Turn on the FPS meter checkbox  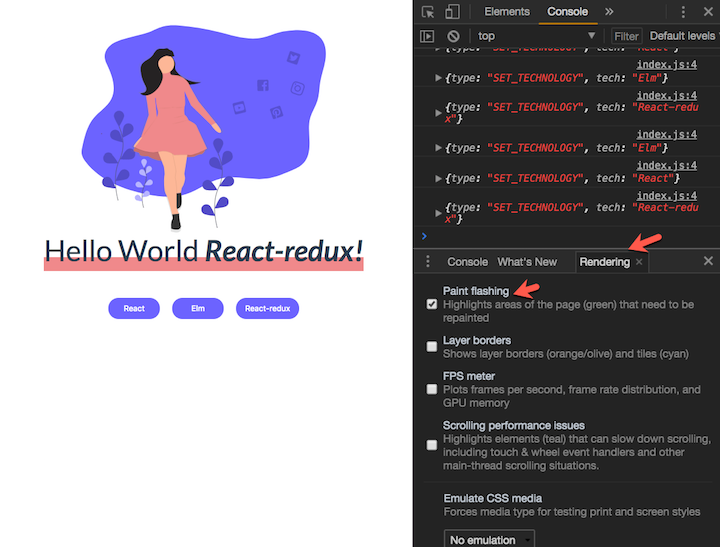(432, 389)
